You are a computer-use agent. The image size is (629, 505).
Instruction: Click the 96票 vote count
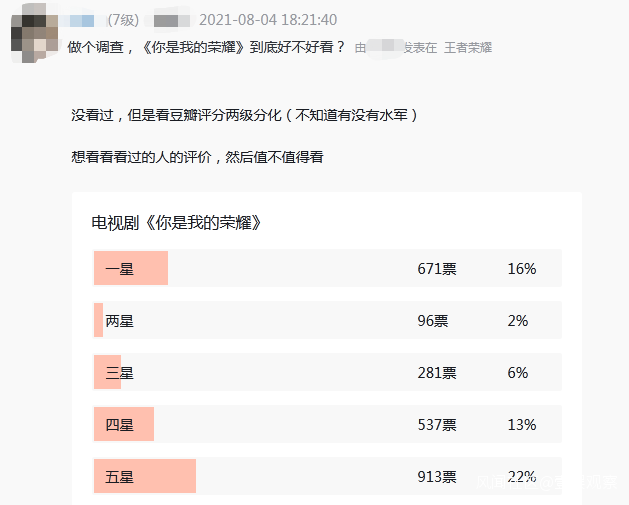pos(433,321)
